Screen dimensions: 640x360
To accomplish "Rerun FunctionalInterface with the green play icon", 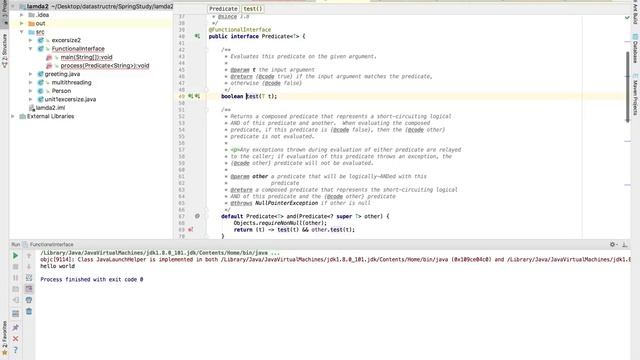I will [16, 256].
